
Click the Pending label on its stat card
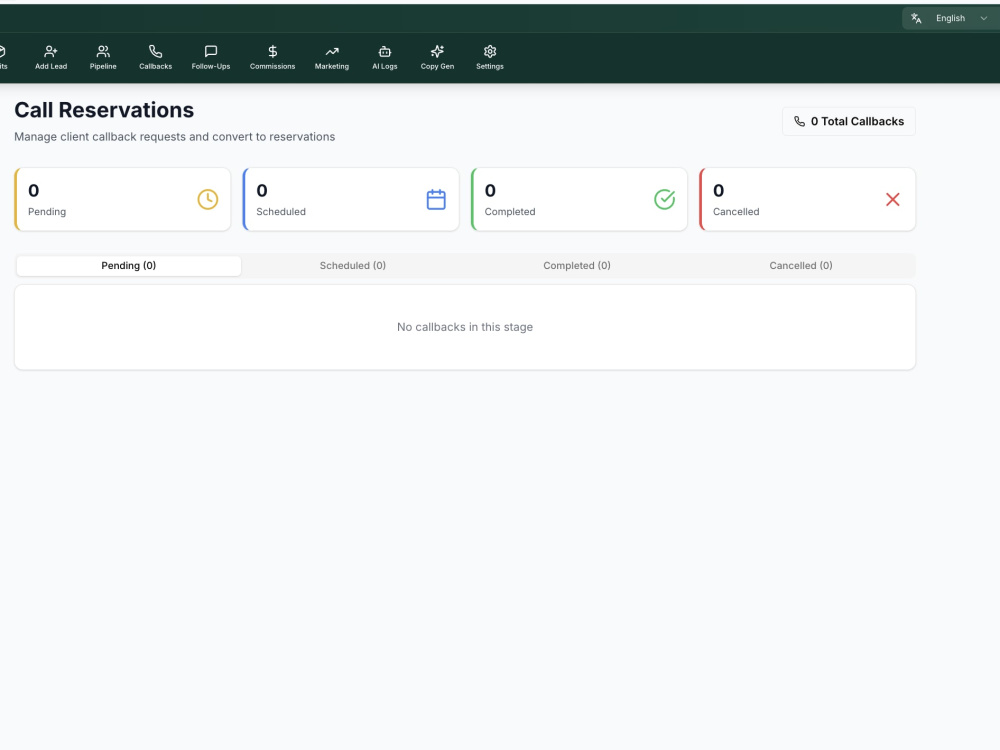coord(47,212)
